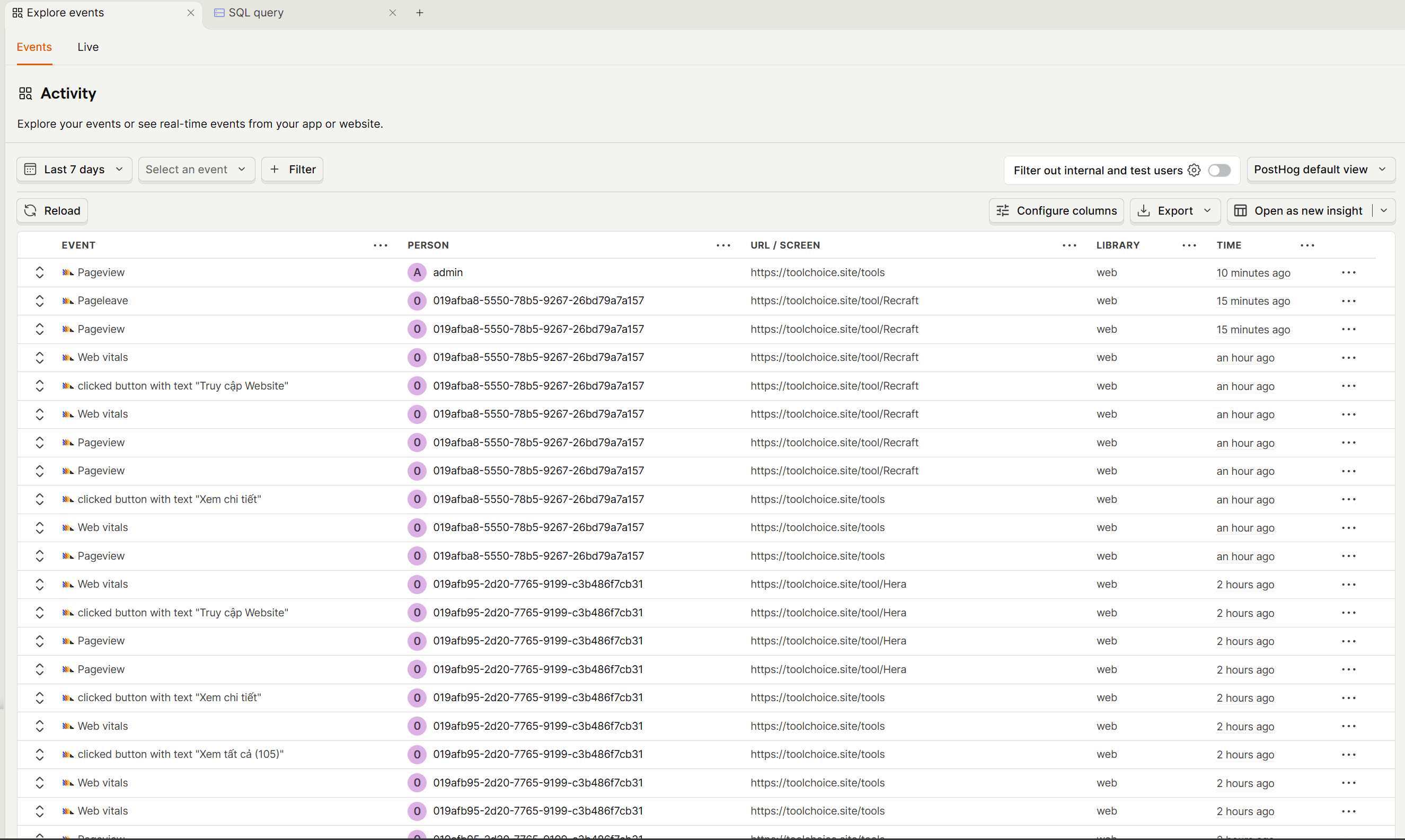Click the settings gear next to internal users filter

(x=1194, y=170)
